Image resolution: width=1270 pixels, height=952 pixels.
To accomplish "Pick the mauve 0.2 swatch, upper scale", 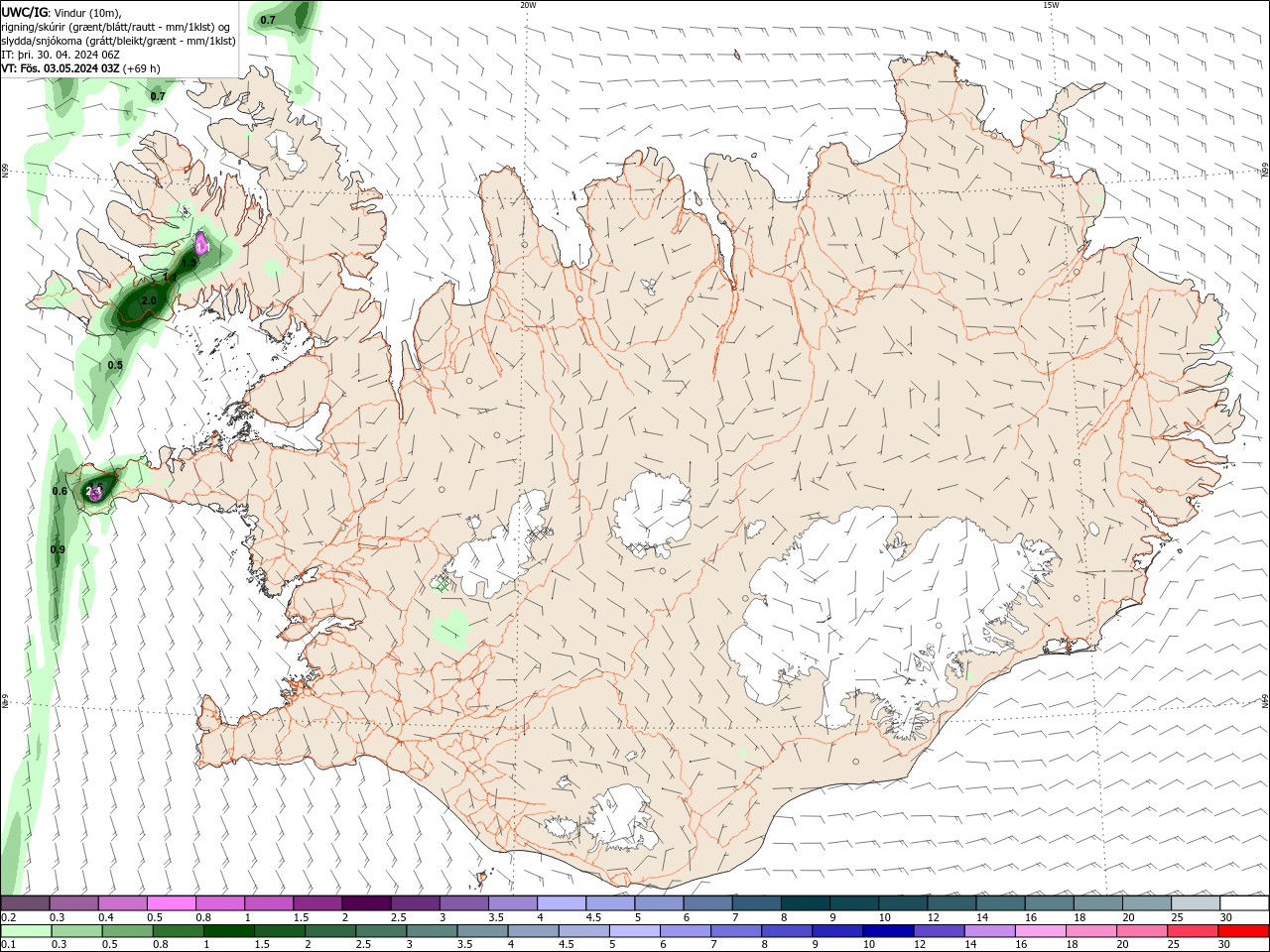I will pyautogui.click(x=25, y=903).
